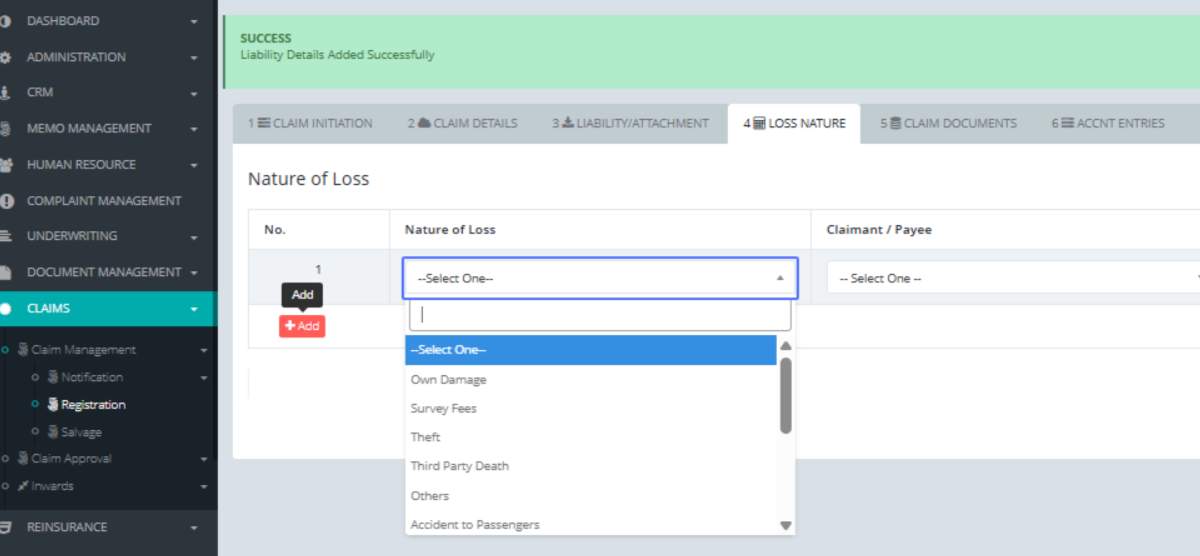1200x556 pixels.
Task: Select Own Damage from the list
Action: [449, 380]
